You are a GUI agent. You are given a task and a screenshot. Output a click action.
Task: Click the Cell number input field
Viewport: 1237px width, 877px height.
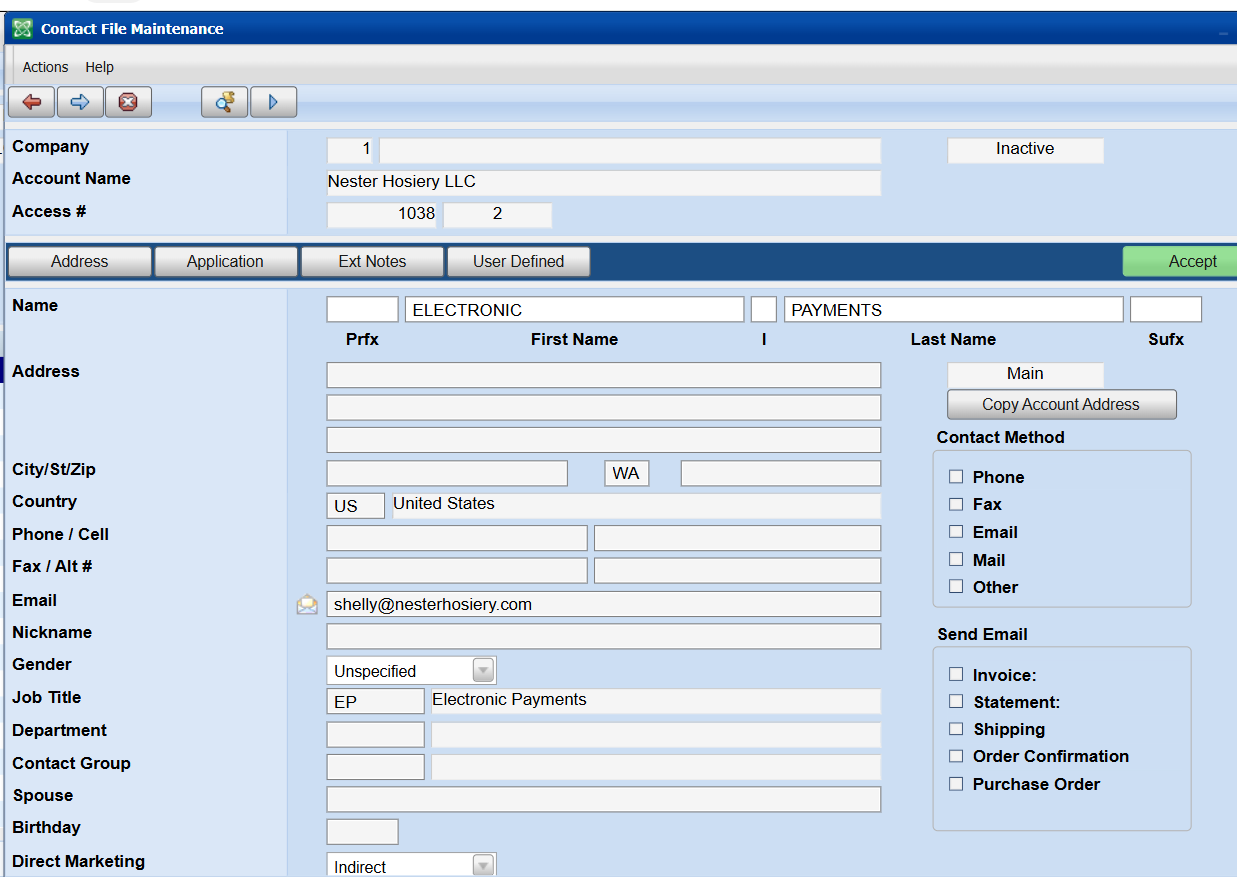[x=737, y=538]
